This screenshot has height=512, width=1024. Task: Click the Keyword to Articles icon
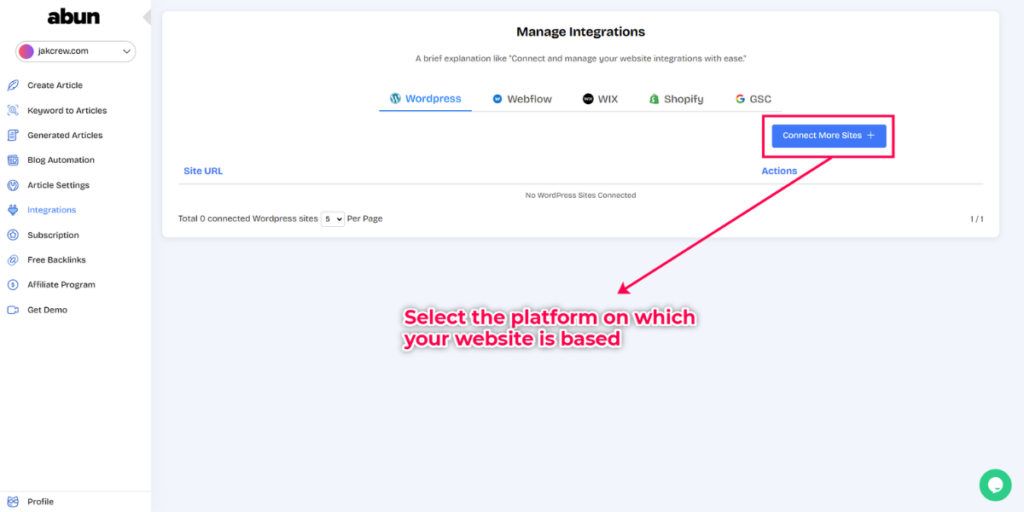pyautogui.click(x=12, y=110)
